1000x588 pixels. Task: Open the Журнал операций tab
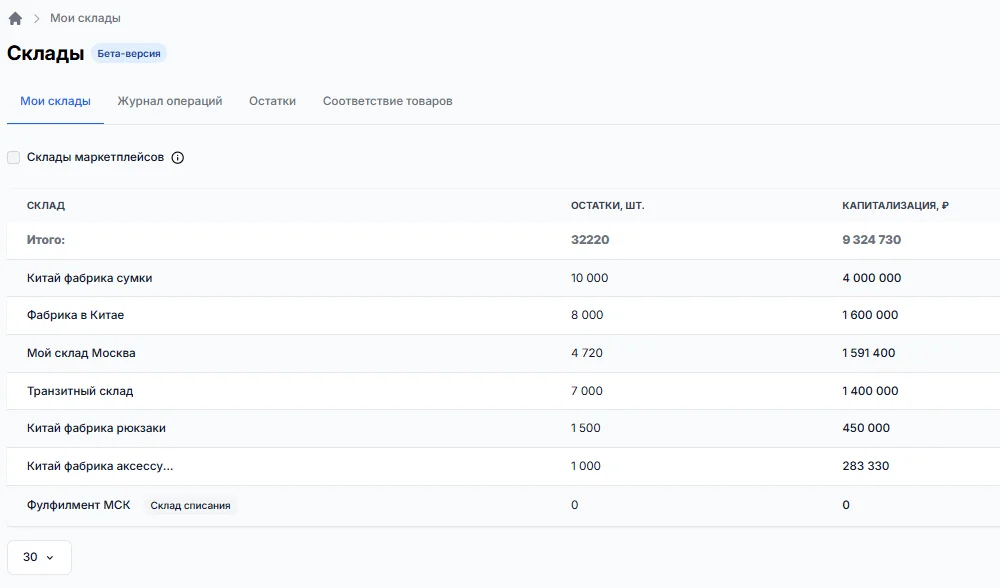(170, 101)
